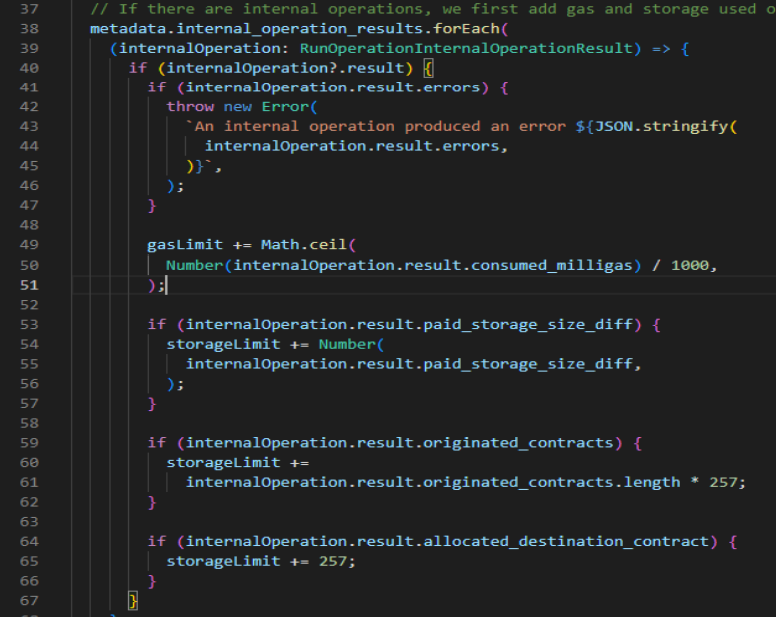Click allocated_destination_contract on line 64

point(566,541)
